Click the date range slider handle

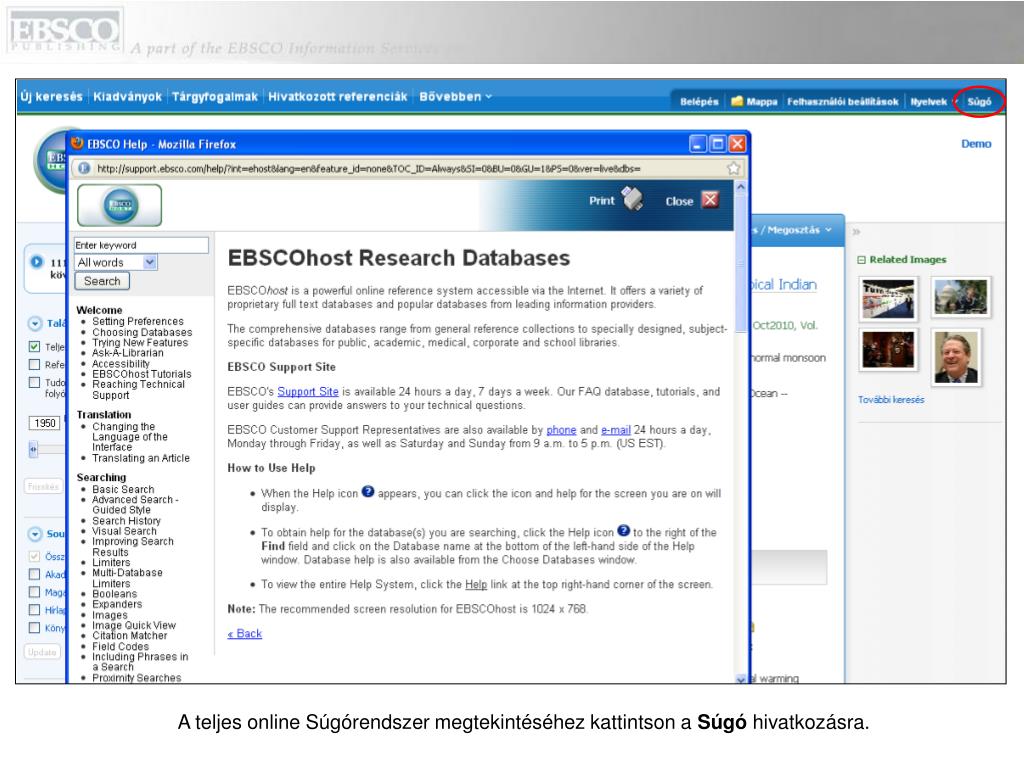33,449
